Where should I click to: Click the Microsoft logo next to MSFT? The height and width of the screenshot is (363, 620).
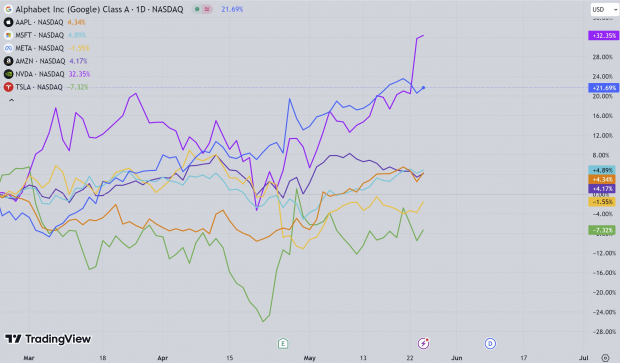tap(8, 35)
